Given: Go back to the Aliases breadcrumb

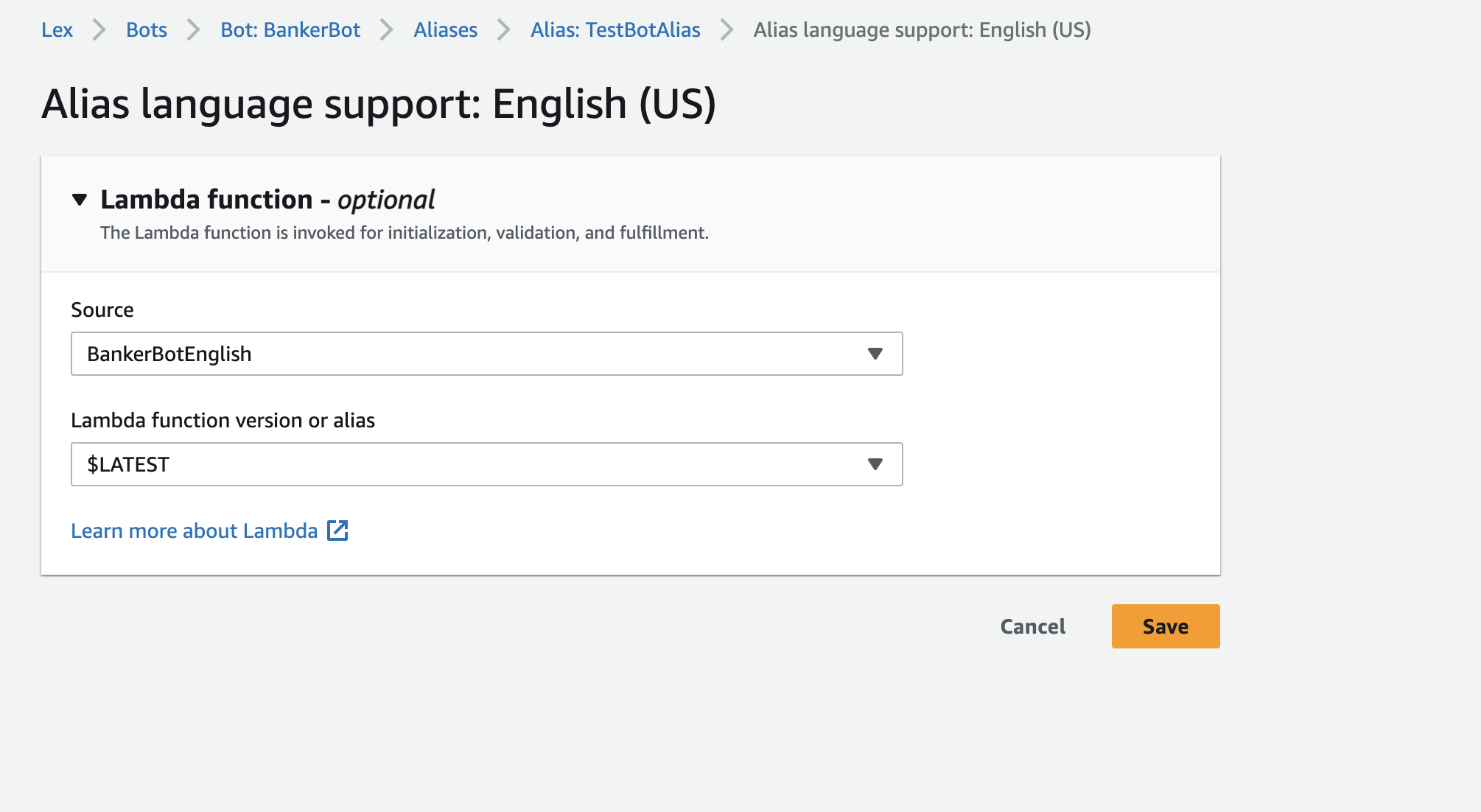Looking at the screenshot, I should pyautogui.click(x=445, y=30).
